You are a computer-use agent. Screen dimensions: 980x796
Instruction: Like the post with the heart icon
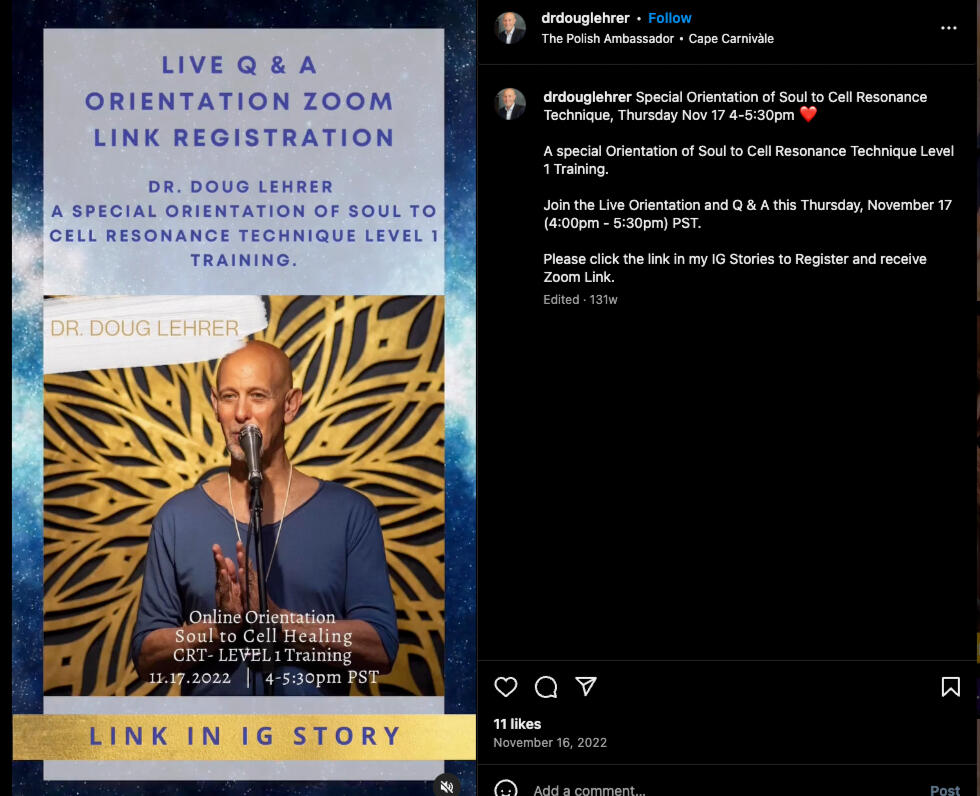pos(506,687)
